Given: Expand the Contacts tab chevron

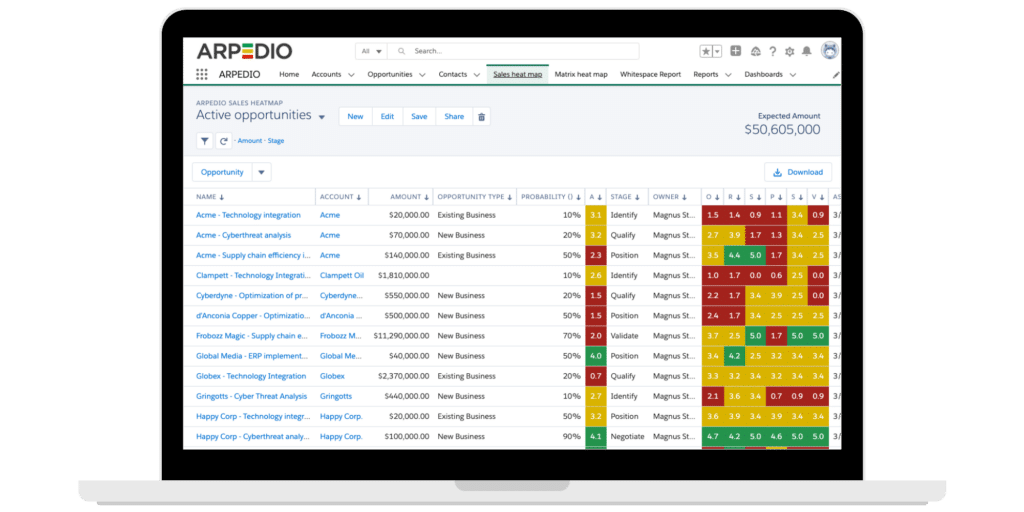Looking at the screenshot, I should coord(477,75).
